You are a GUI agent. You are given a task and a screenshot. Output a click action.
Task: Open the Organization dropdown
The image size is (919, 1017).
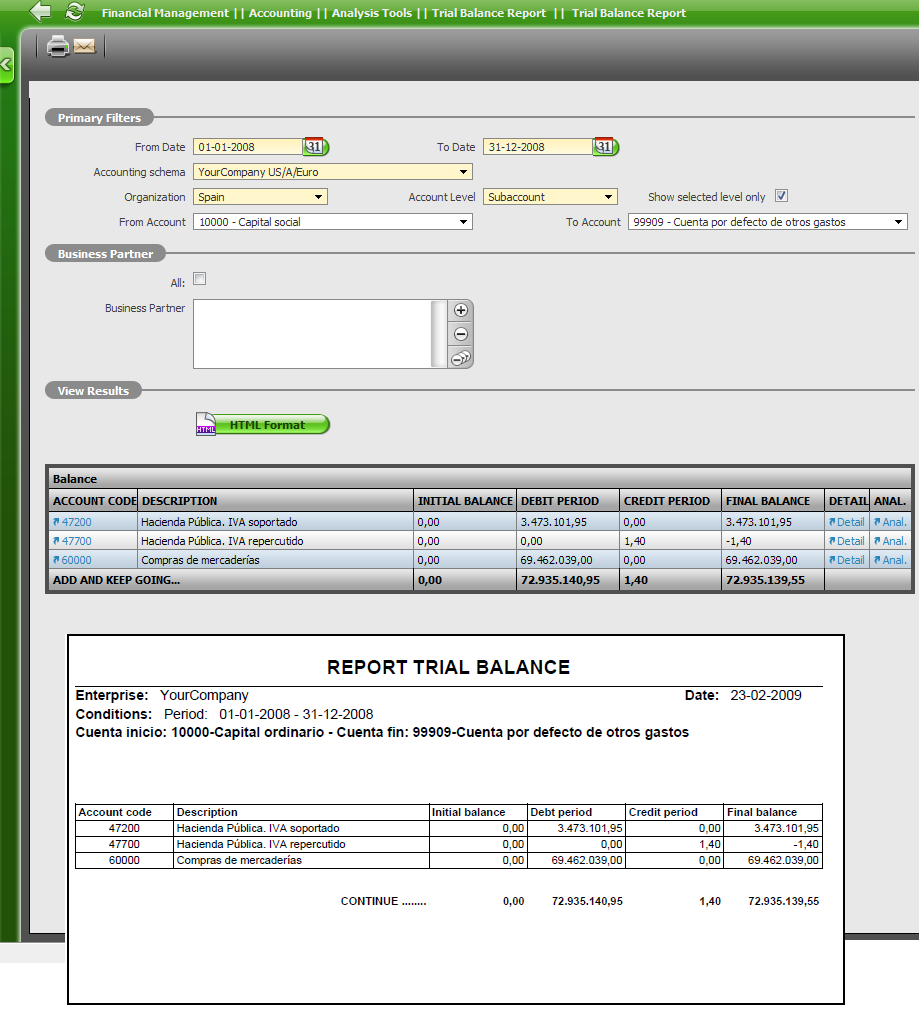260,197
